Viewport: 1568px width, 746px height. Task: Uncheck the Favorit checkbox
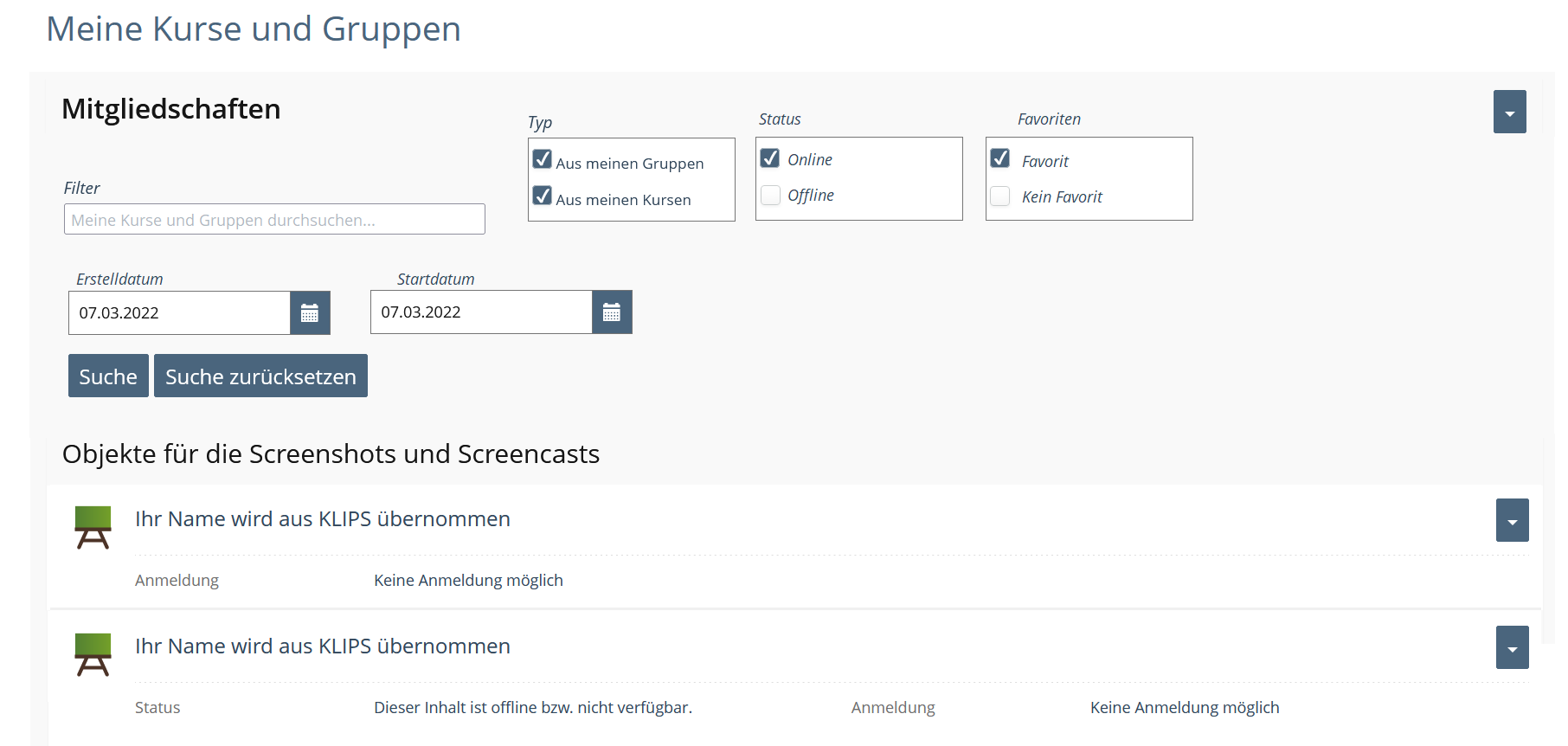1000,159
